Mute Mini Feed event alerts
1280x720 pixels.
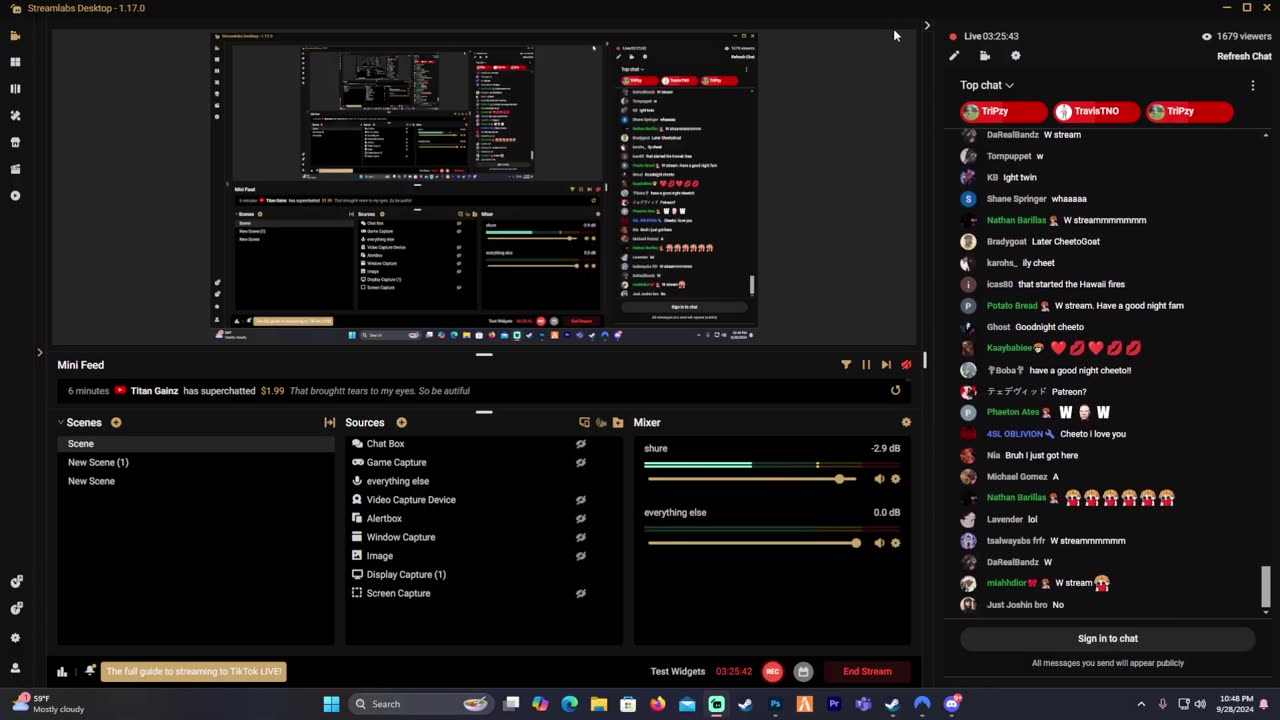click(x=906, y=365)
